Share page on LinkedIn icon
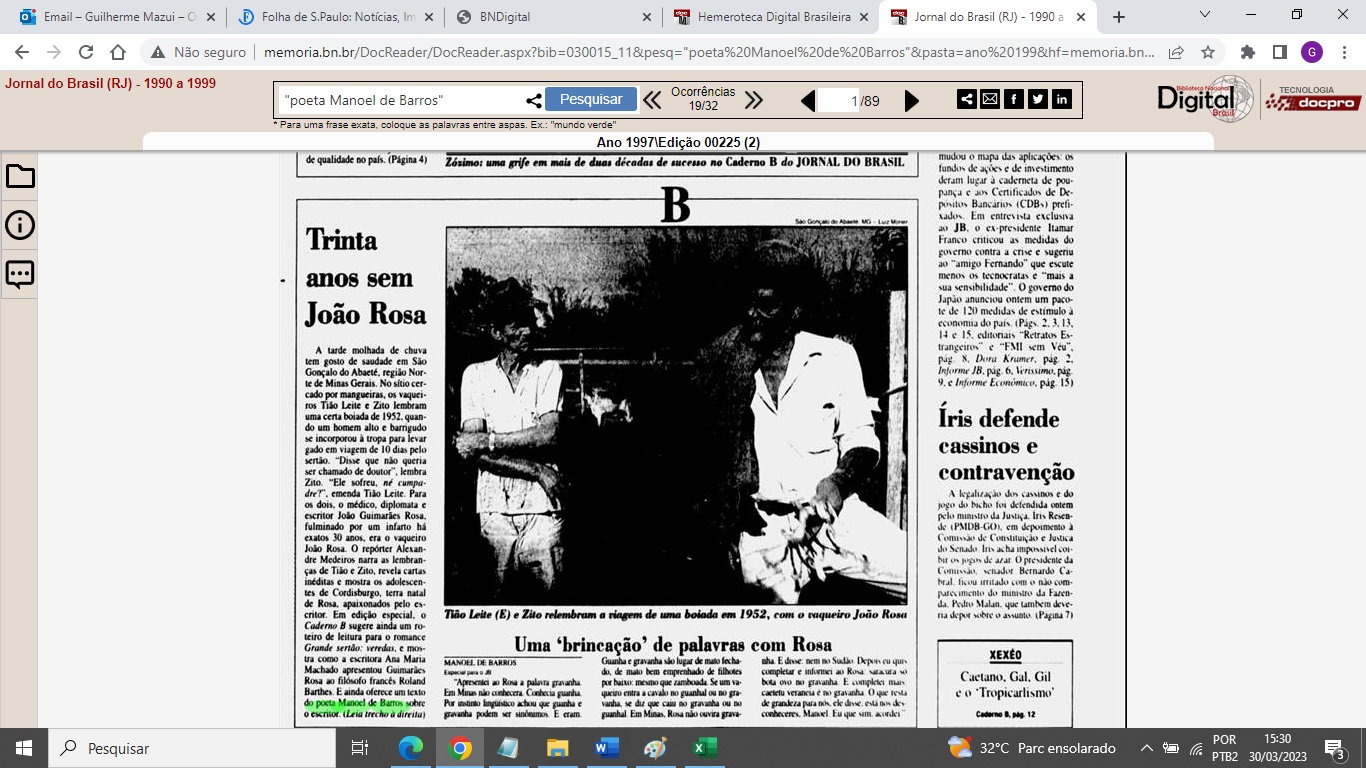The width and height of the screenshot is (1366, 768). coord(1062,99)
